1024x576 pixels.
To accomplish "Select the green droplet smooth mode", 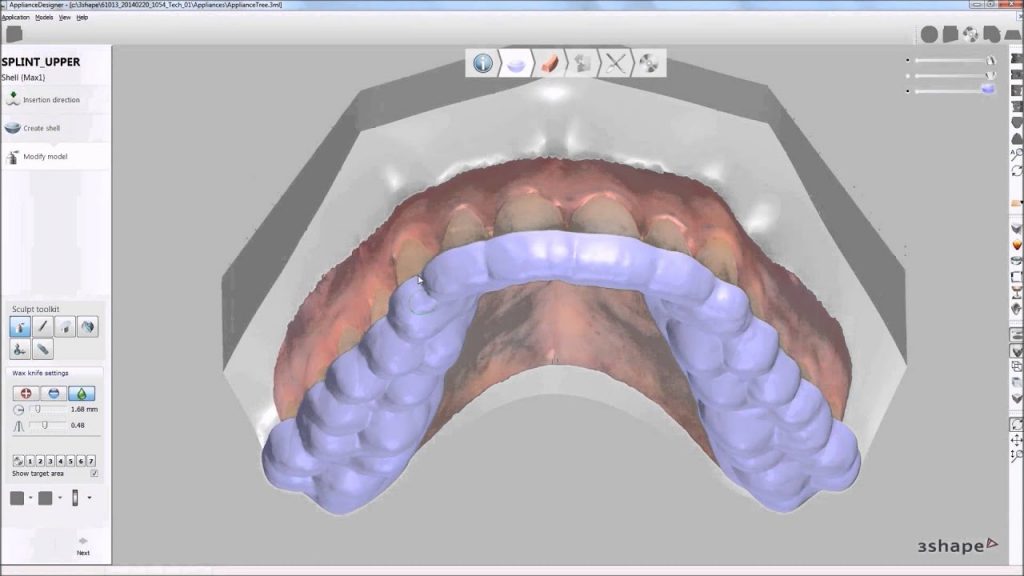I will (x=81, y=394).
